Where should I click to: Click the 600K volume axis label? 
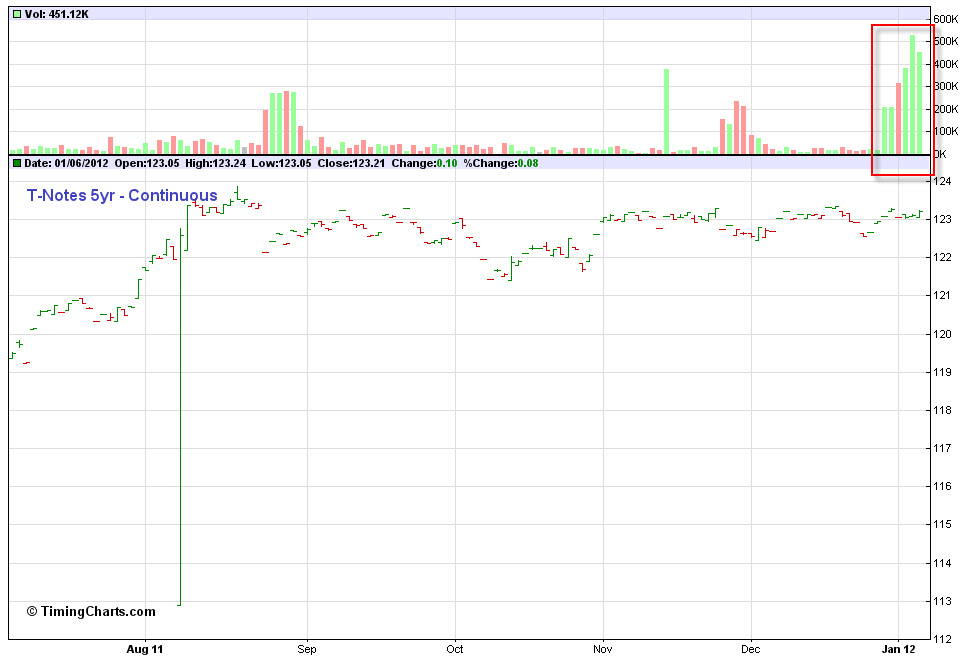click(x=946, y=19)
